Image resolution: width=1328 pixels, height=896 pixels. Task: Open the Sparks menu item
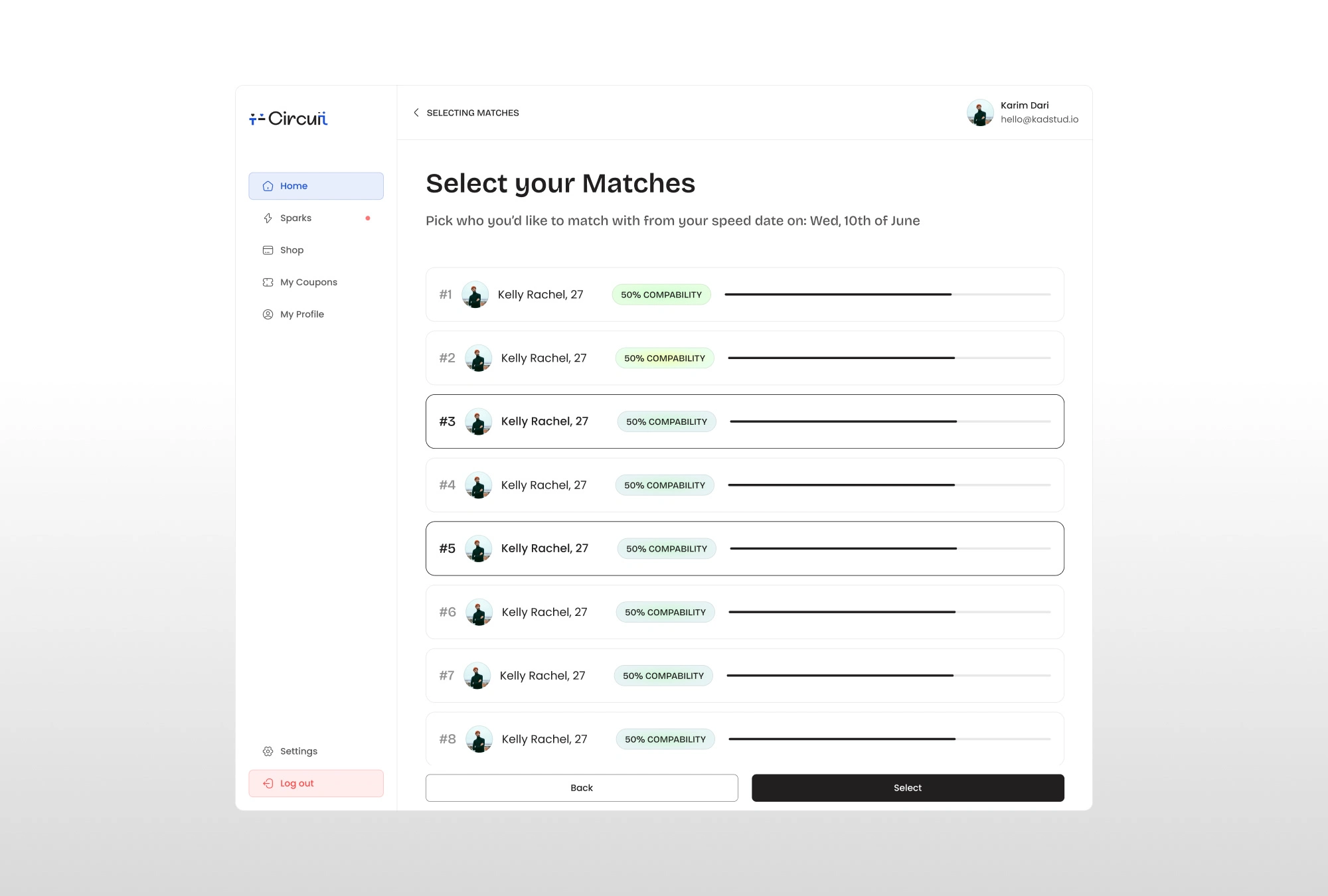coord(295,218)
